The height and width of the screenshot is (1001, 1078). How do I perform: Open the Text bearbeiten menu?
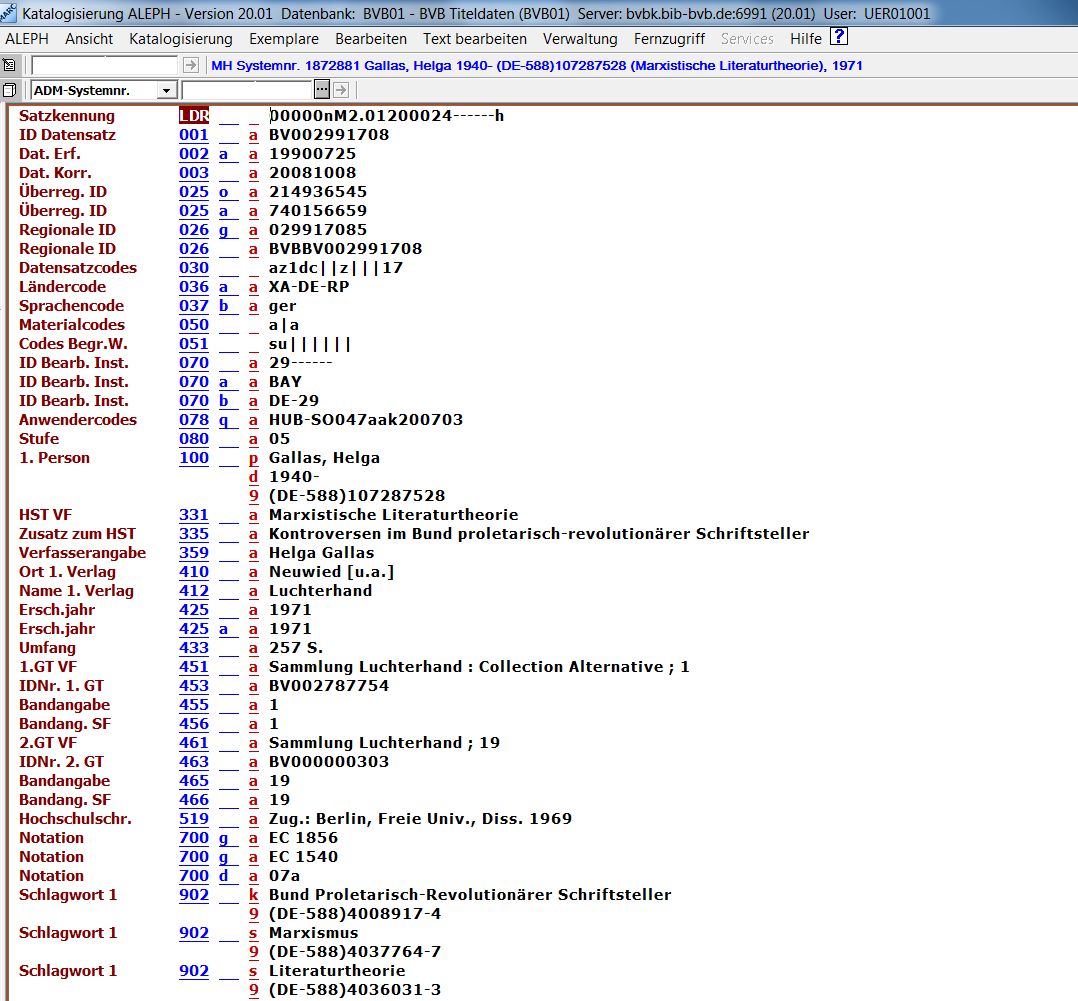pyautogui.click(x=474, y=39)
